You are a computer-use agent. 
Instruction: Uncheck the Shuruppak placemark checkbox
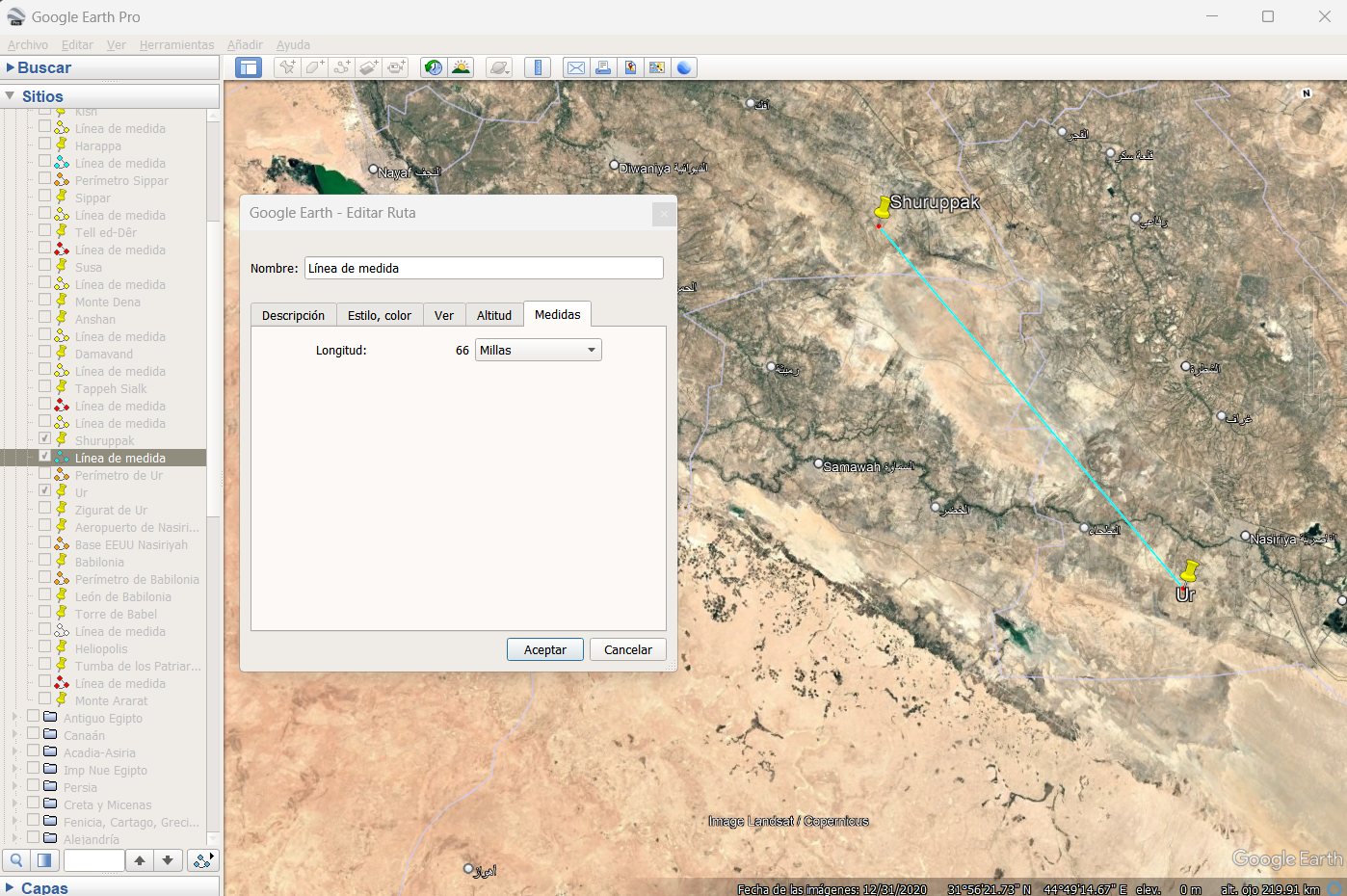44,438
